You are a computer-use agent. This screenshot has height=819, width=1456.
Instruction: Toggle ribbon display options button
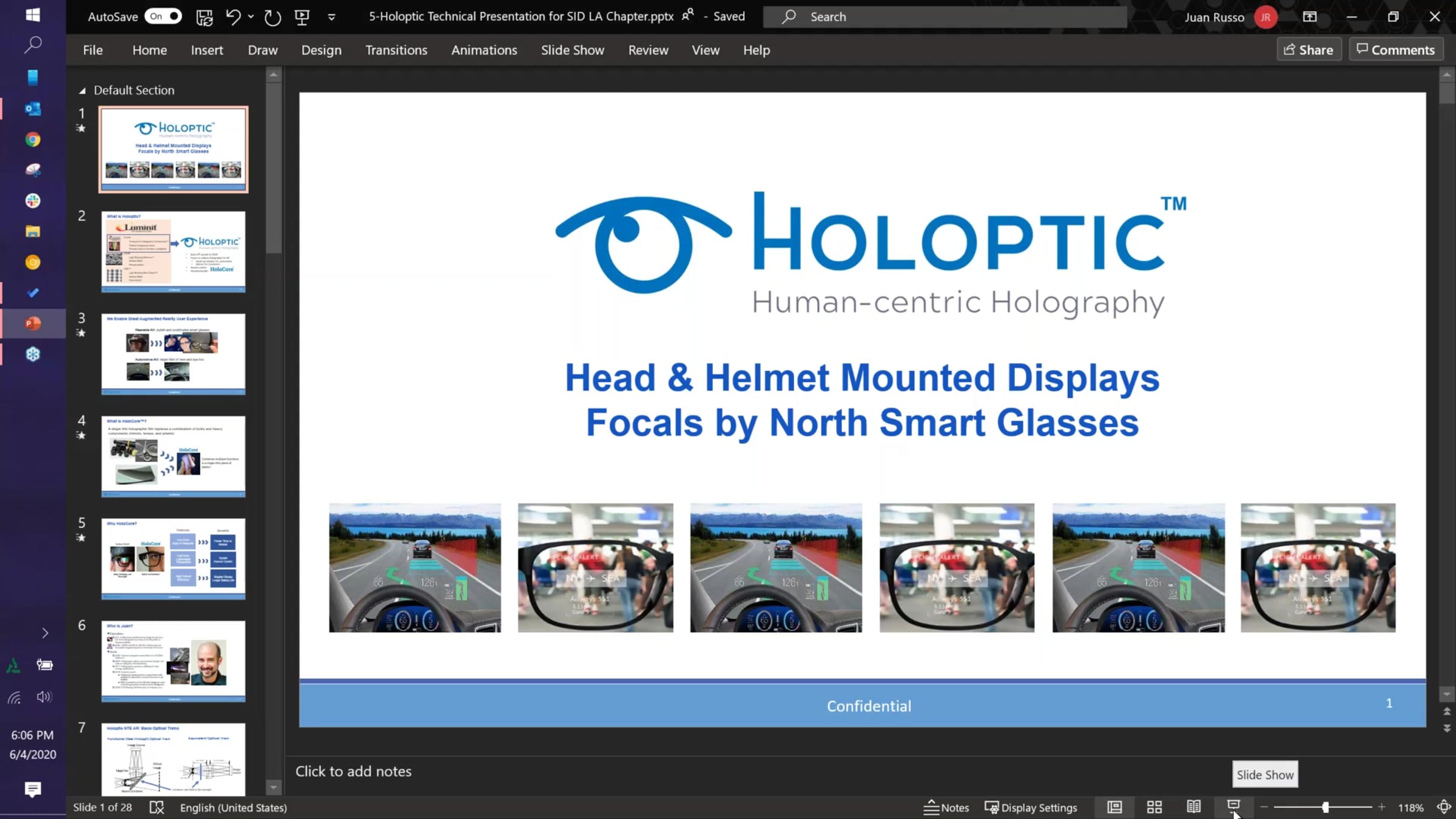(1310, 17)
